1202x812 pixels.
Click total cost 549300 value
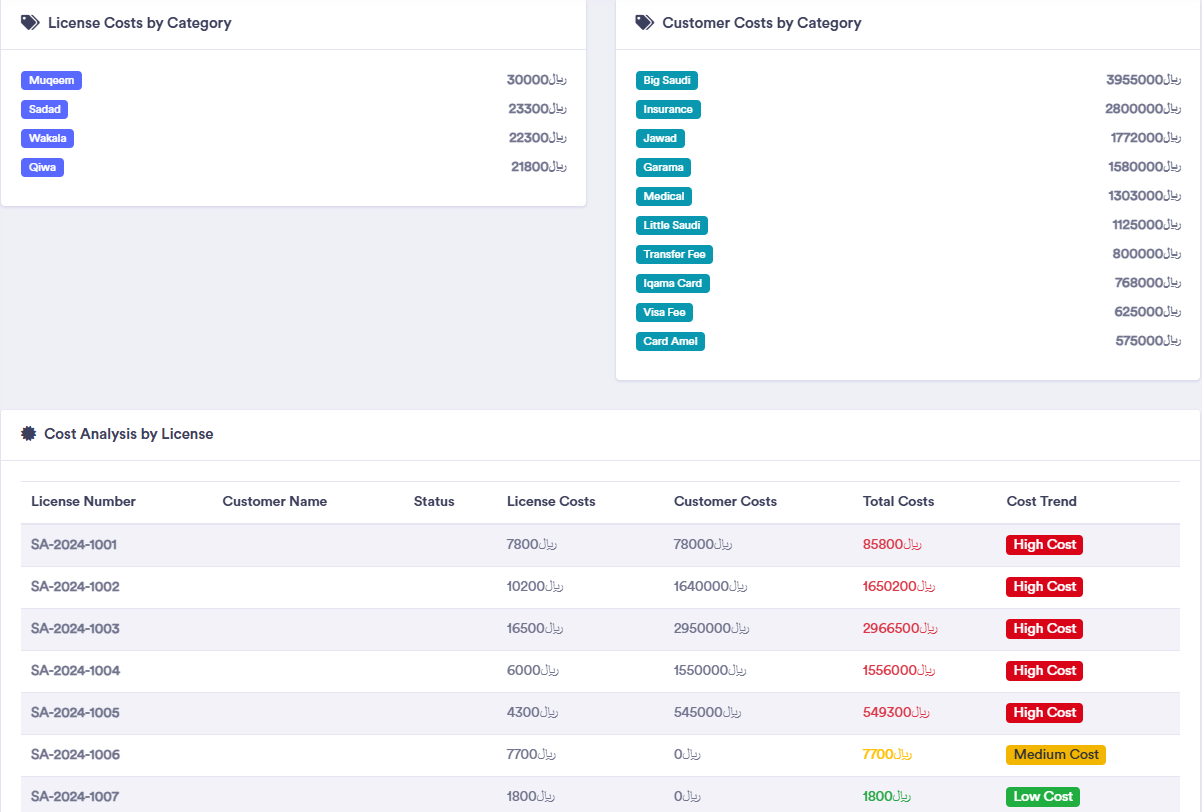click(x=896, y=713)
